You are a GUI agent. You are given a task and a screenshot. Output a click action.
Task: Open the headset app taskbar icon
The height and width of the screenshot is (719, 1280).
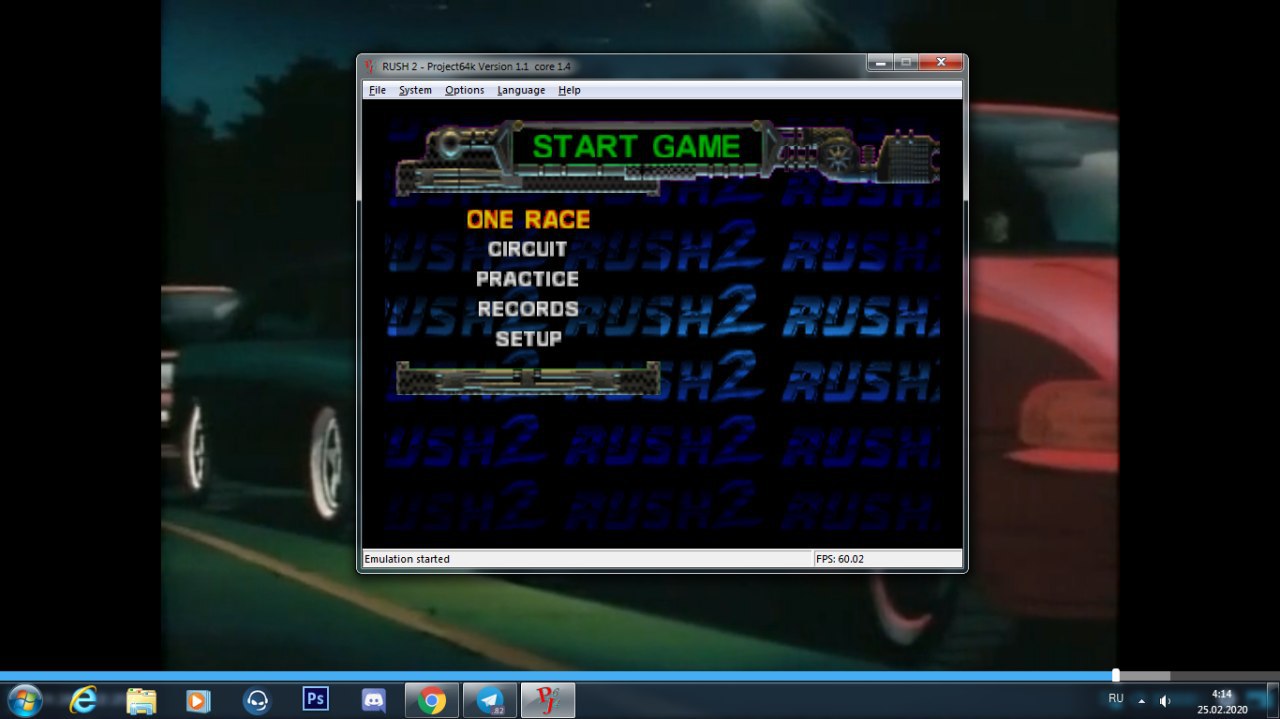(257, 700)
